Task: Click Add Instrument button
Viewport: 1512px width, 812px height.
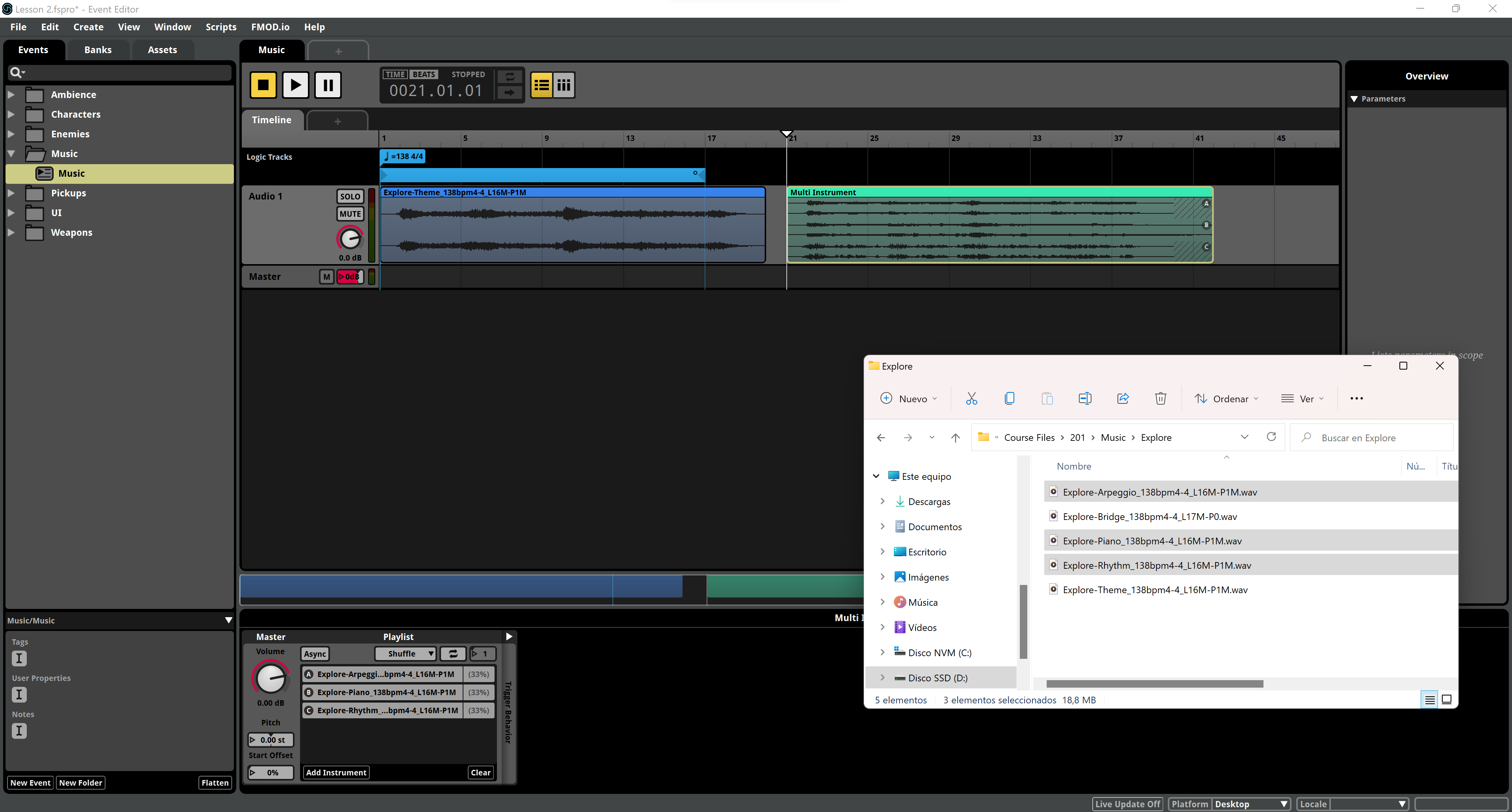Action: 336,773
